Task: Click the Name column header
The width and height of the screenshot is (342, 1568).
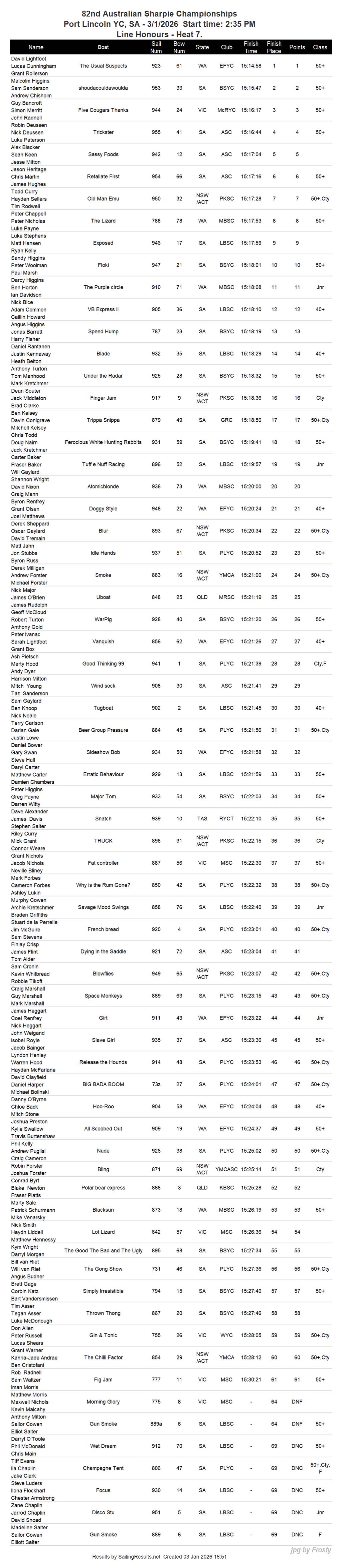Action: (36, 47)
